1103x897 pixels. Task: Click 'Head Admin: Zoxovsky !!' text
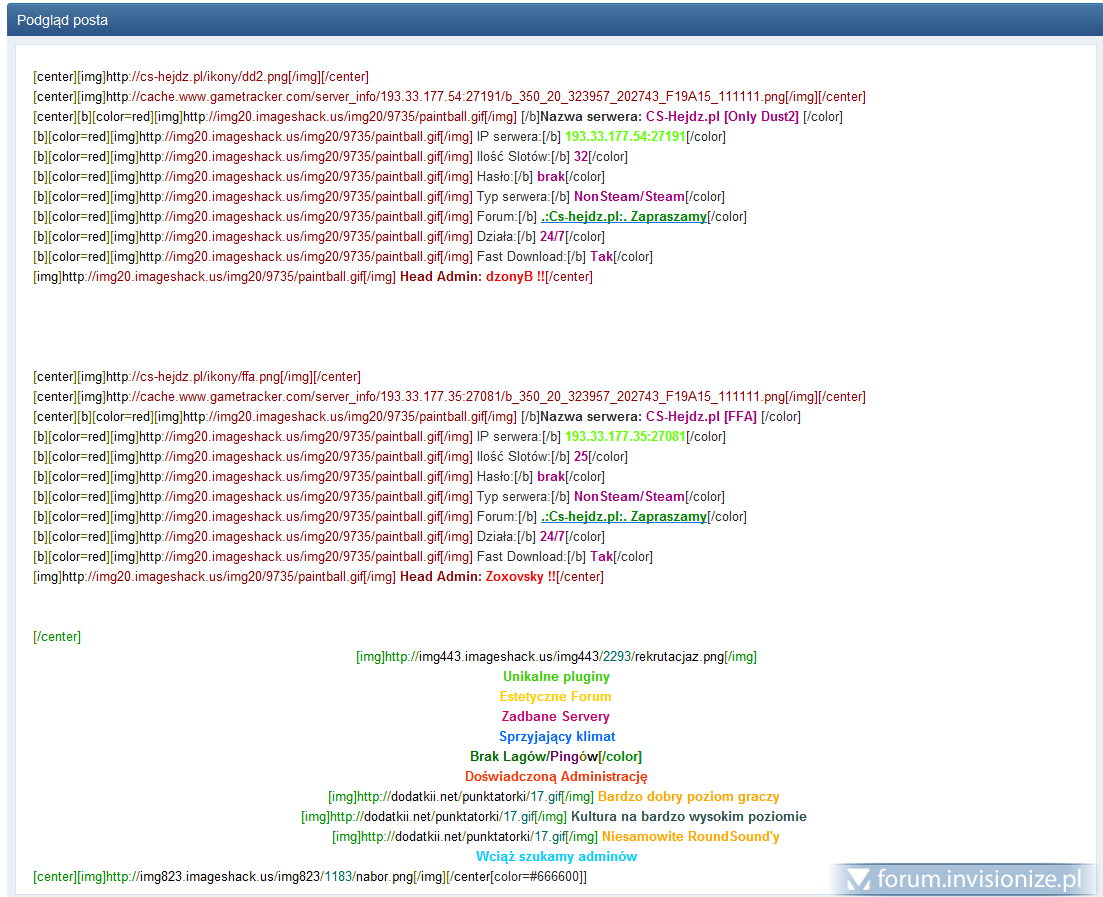point(478,577)
